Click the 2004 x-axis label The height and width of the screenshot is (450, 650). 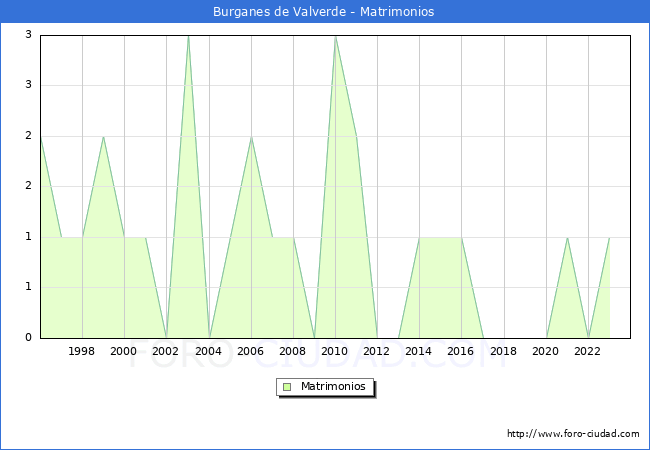point(209,351)
